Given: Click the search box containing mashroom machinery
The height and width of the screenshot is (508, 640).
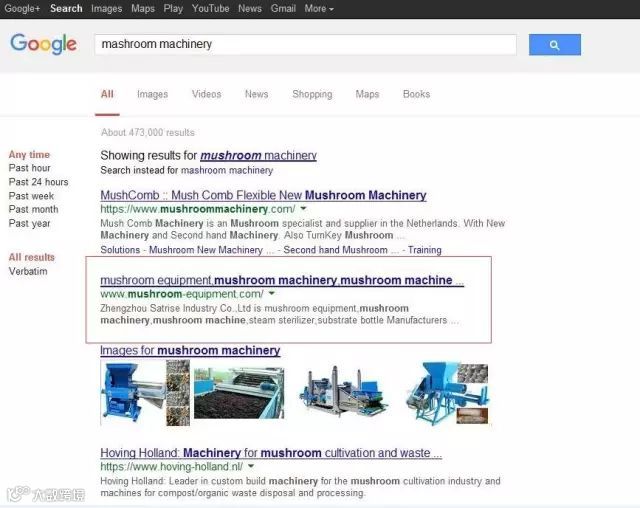Looking at the screenshot, I should (x=305, y=44).
